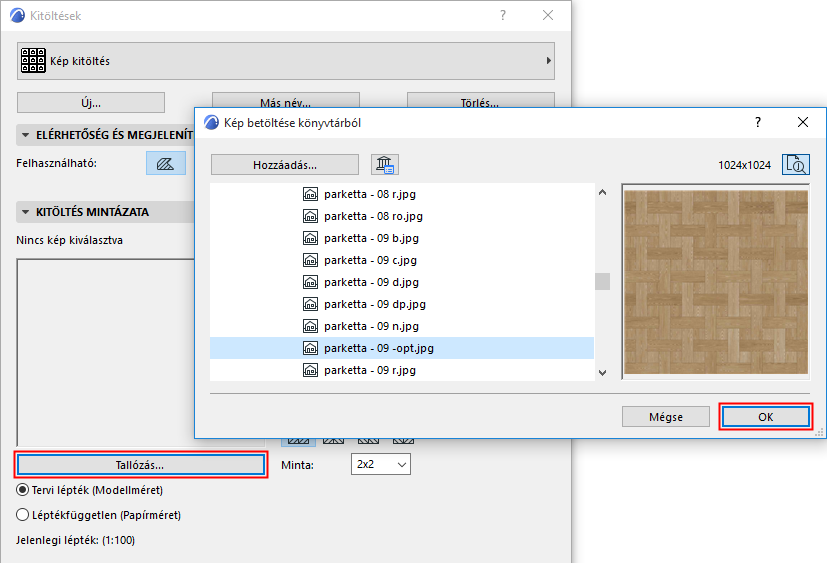
Task: Collapse the ELÉRHETŐSÉG ÉS MEGJELENÍTÉS section
Action: pyautogui.click(x=25, y=135)
